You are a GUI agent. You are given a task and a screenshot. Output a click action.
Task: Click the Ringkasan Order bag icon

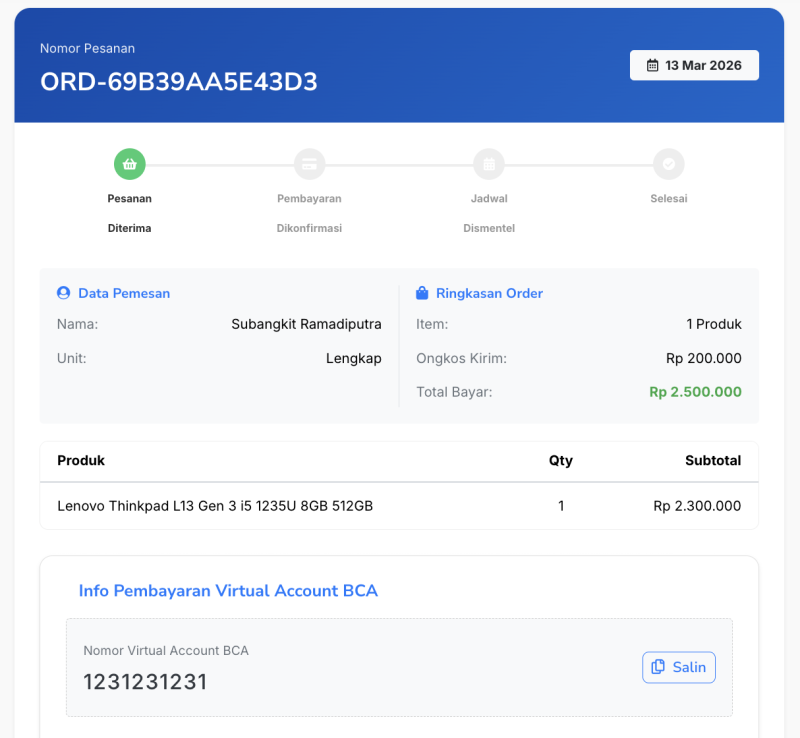coord(422,293)
